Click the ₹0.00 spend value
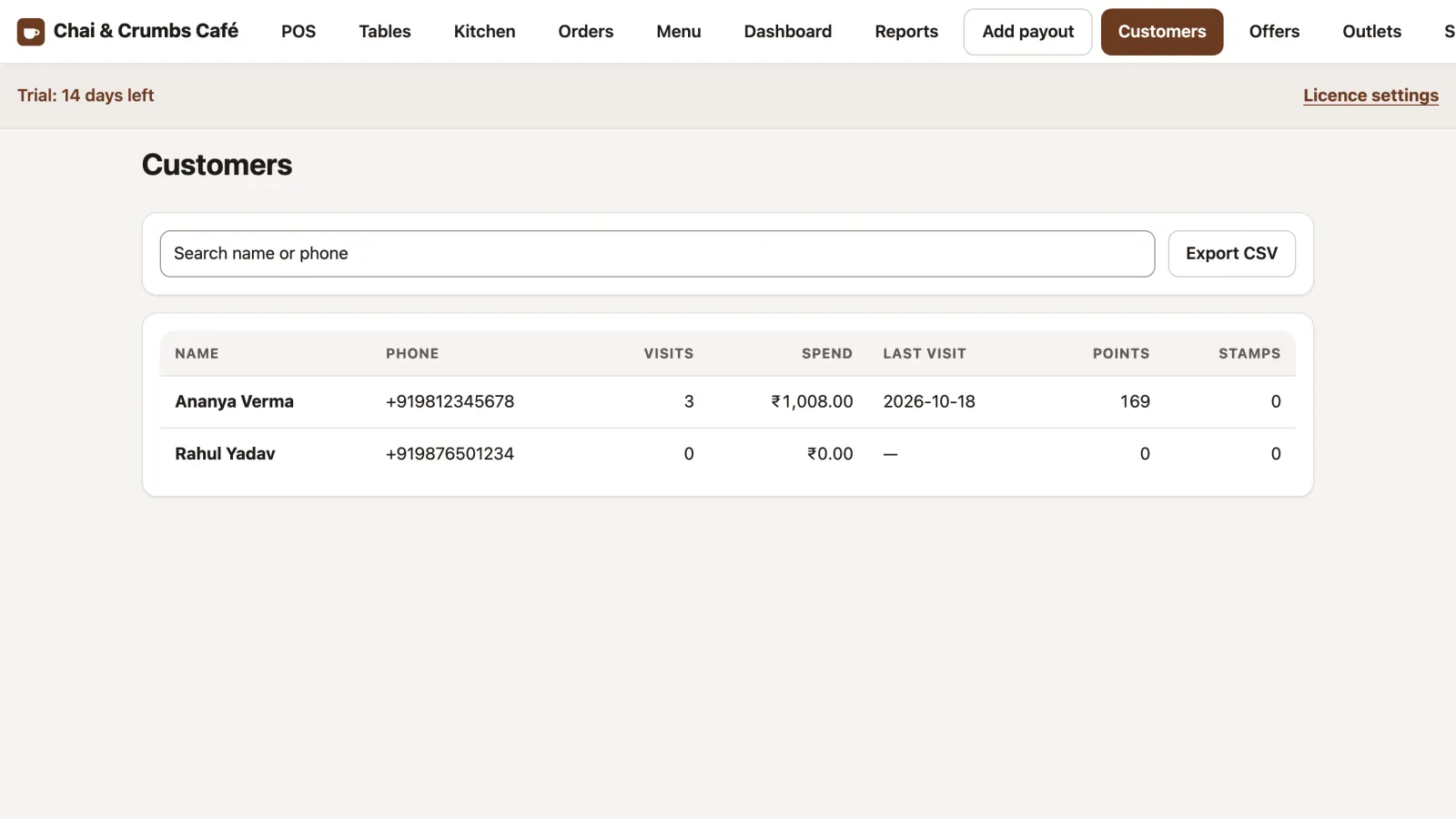 pos(830,454)
